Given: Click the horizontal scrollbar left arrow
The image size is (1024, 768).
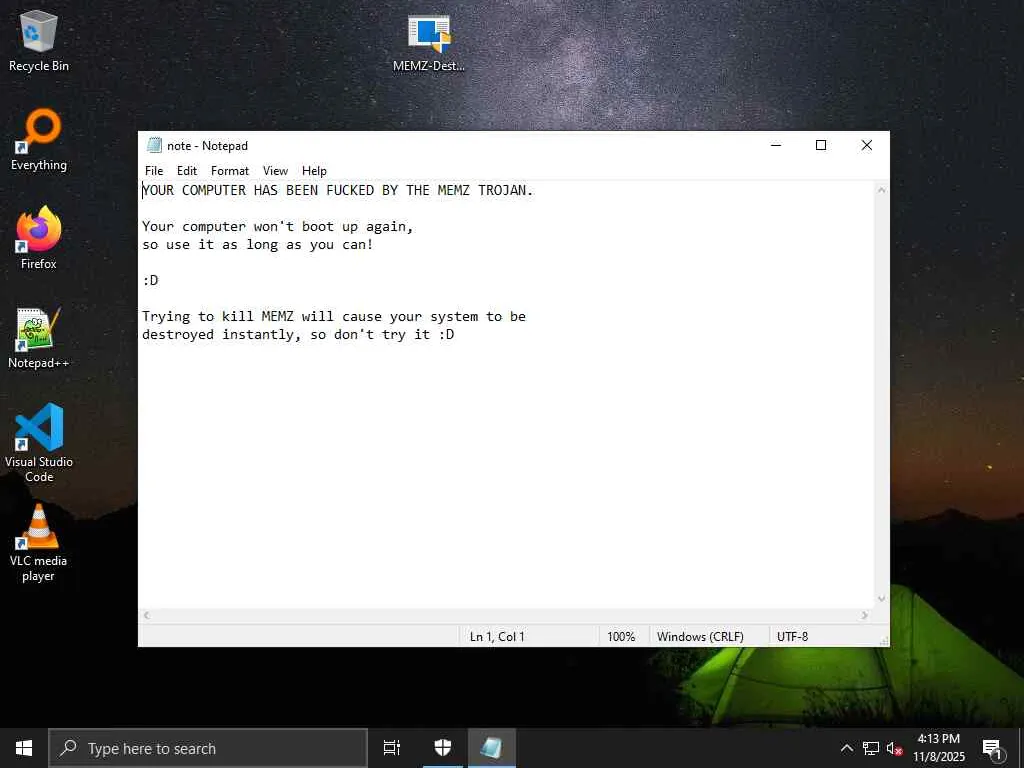Looking at the screenshot, I should click(147, 615).
